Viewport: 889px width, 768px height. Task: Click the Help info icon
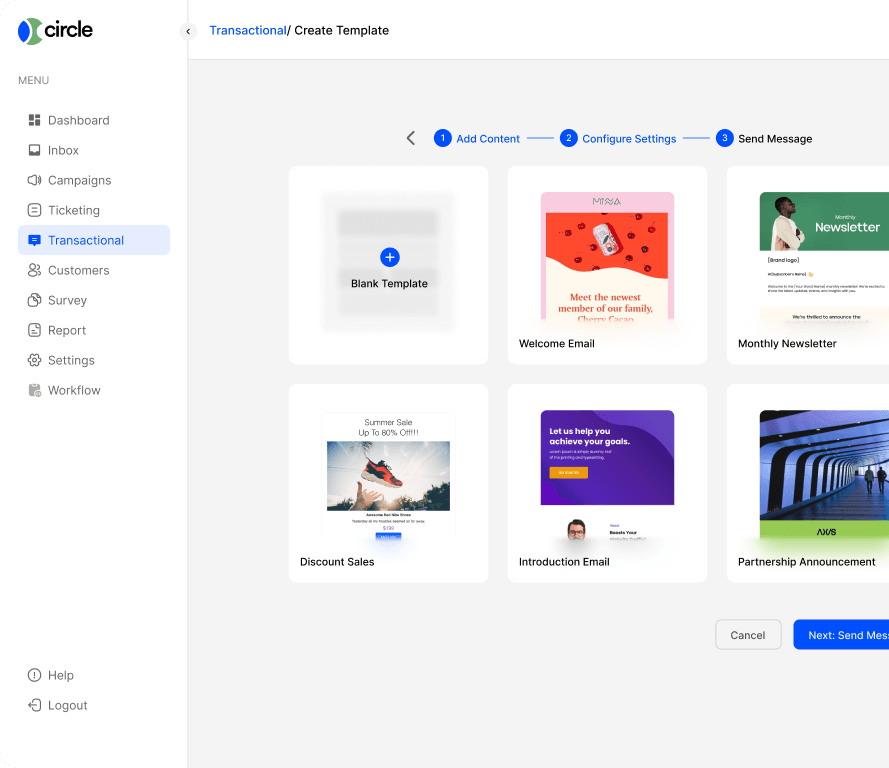[x=35, y=676]
